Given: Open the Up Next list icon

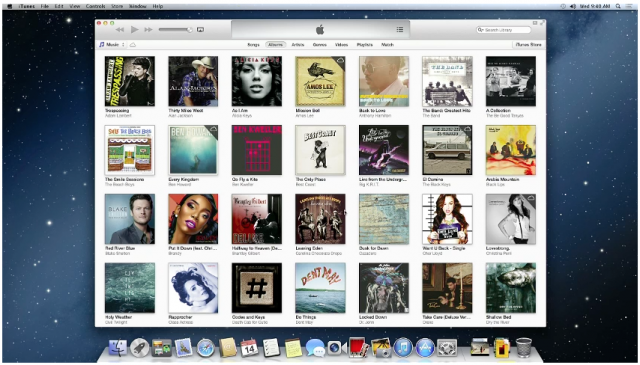Looking at the screenshot, I should click(400, 29).
